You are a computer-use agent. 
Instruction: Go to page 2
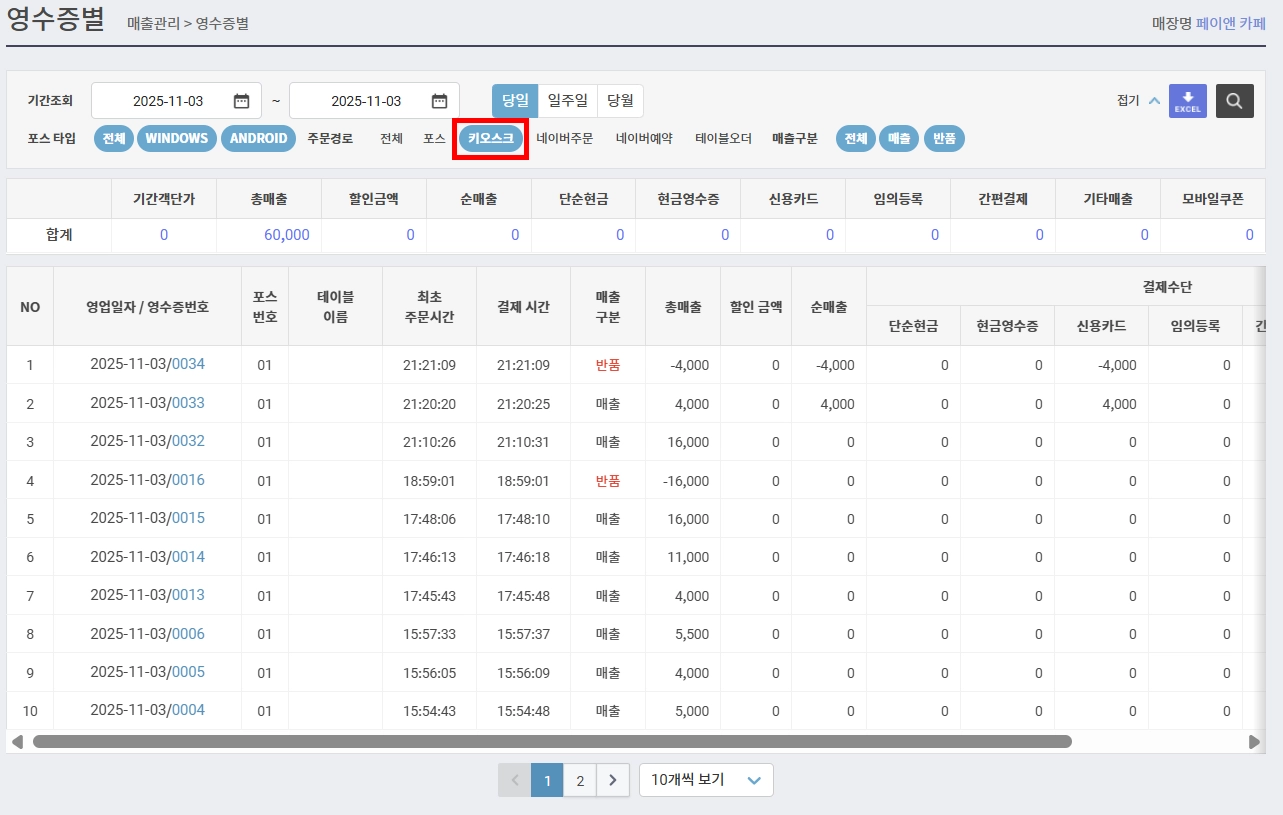click(580, 780)
